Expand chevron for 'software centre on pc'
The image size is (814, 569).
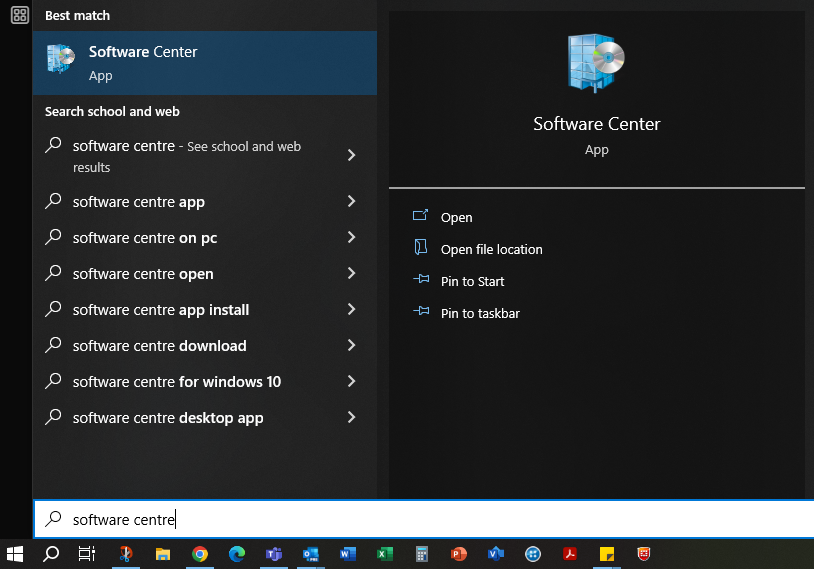tap(351, 237)
